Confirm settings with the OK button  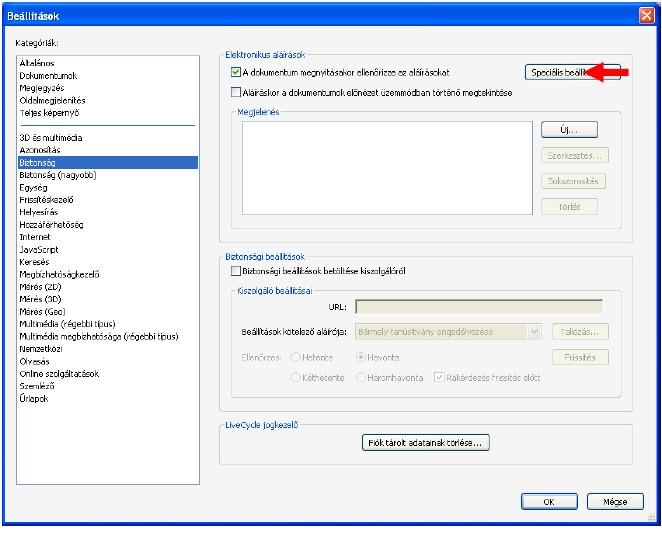click(x=549, y=501)
